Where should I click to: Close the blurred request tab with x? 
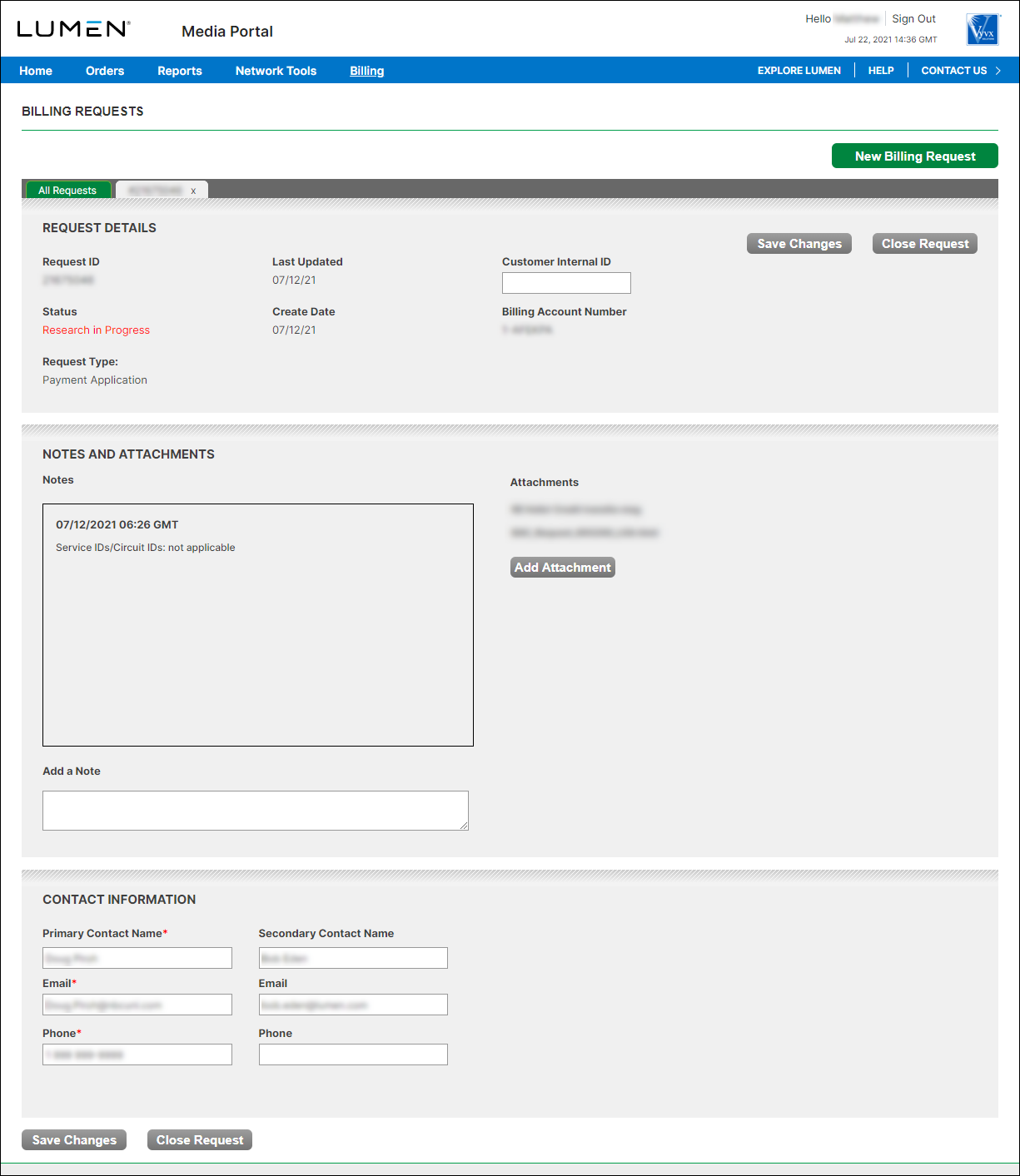coord(193,191)
